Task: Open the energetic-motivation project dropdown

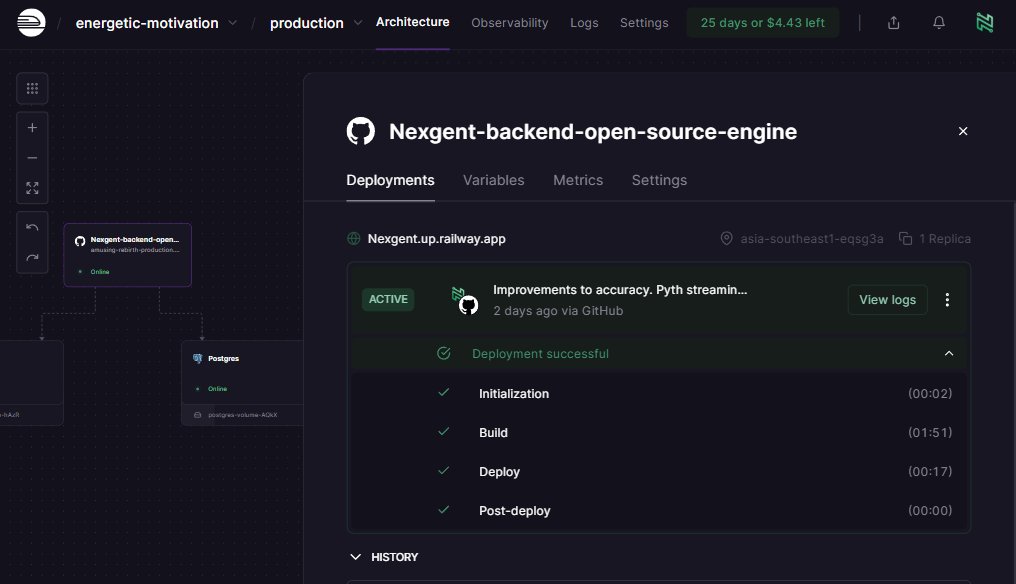Action: [x=156, y=23]
